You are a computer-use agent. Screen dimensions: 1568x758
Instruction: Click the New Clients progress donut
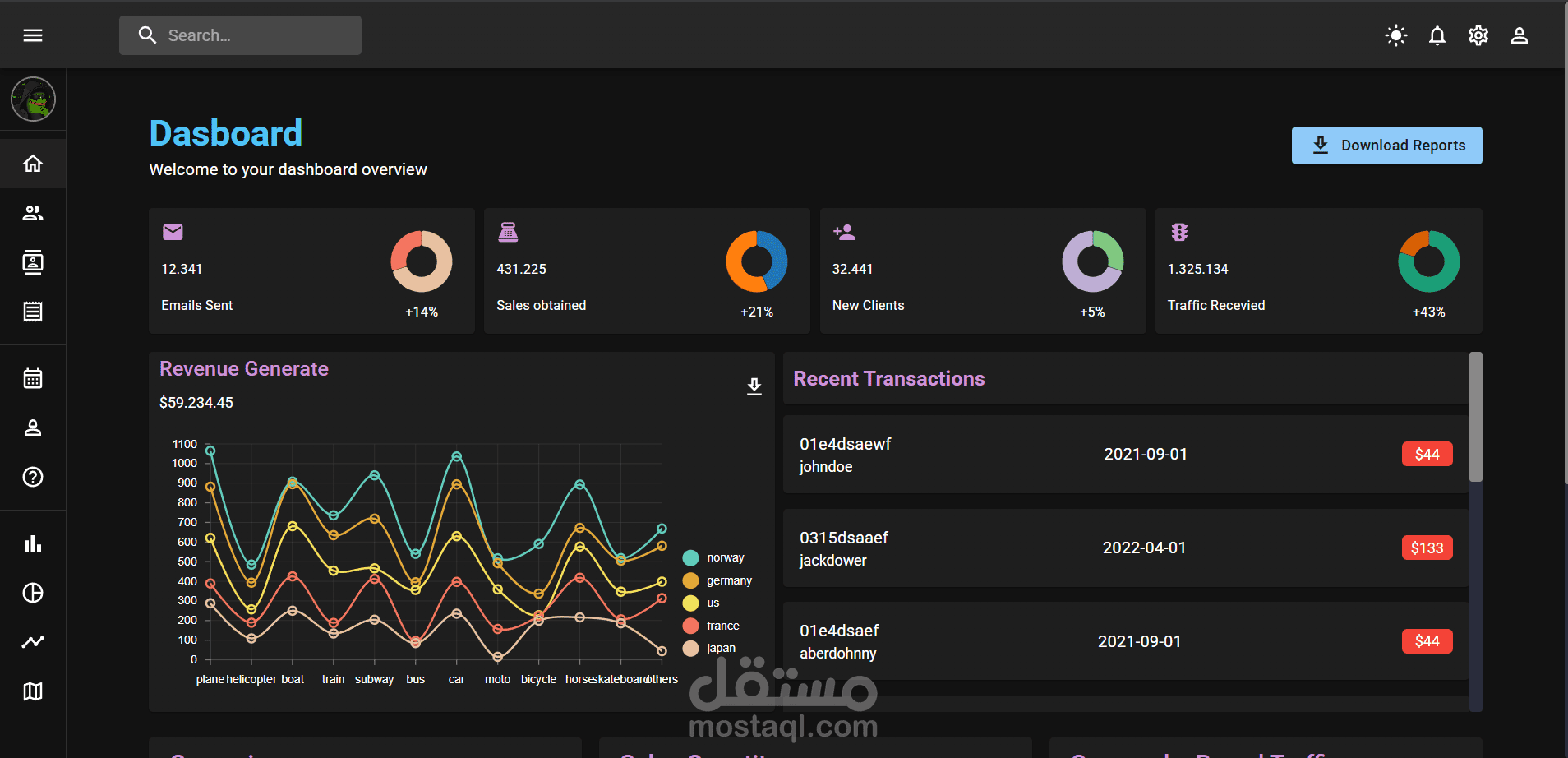[x=1093, y=261]
